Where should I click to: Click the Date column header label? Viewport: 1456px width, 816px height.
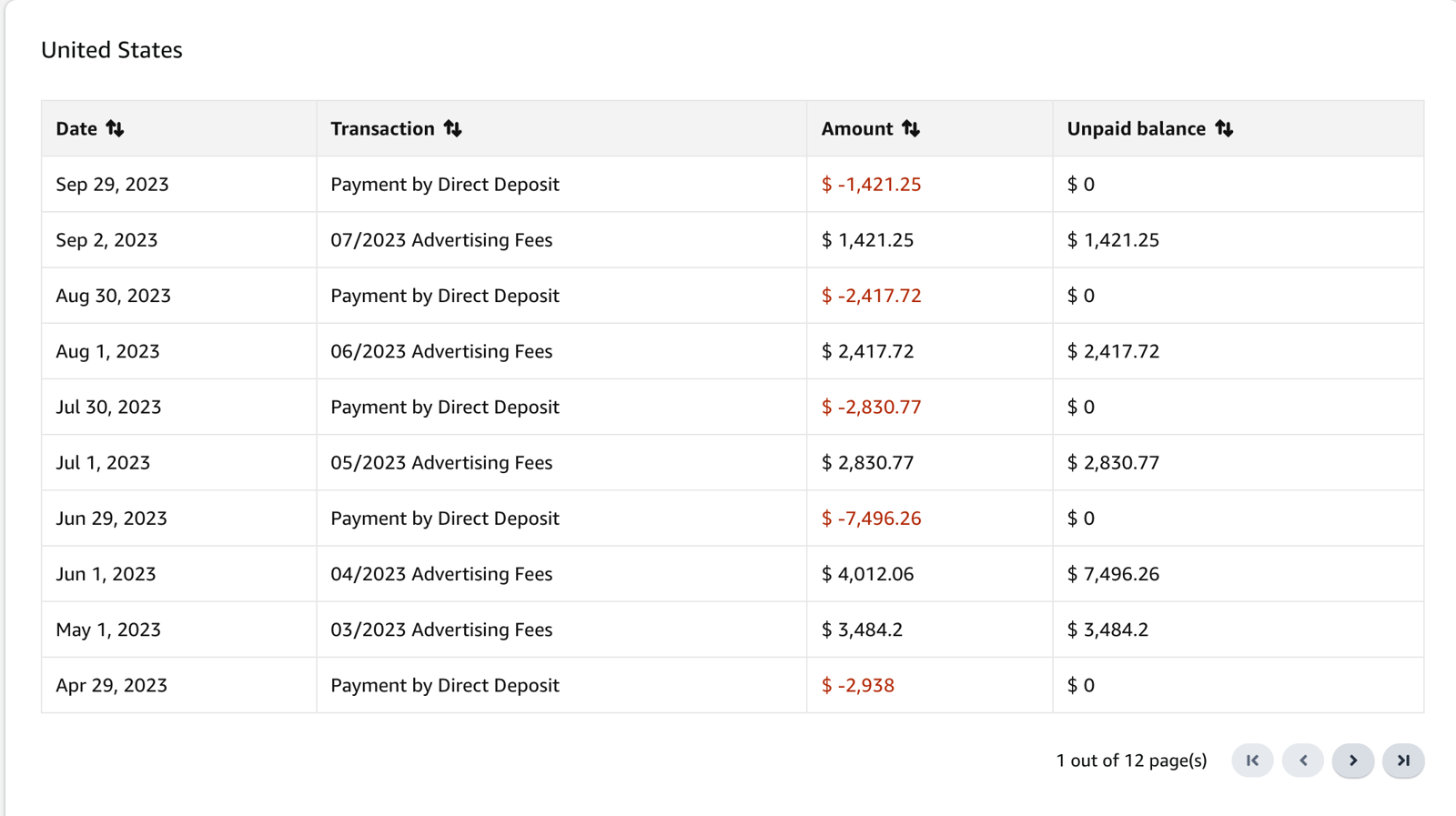76,128
